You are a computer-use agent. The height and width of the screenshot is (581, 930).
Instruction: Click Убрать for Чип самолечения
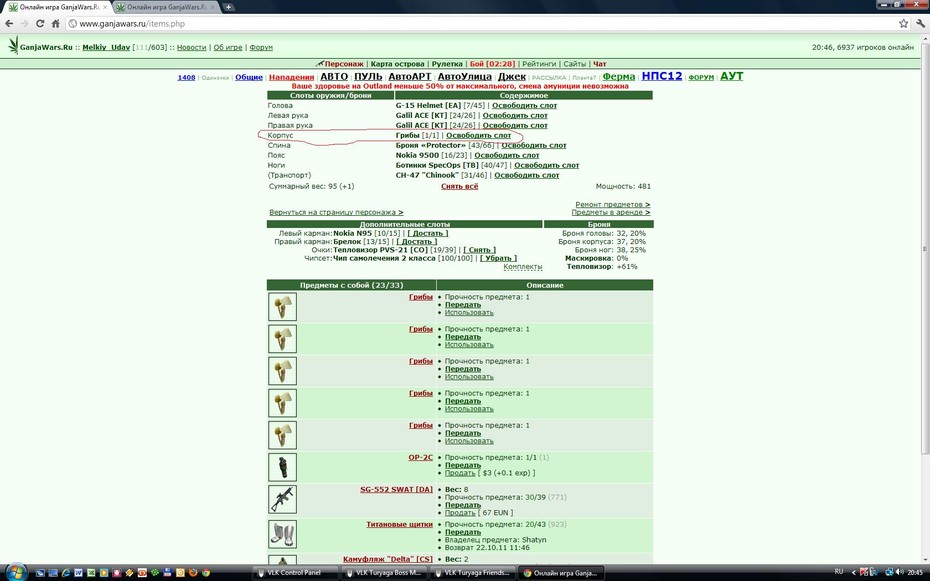point(498,258)
